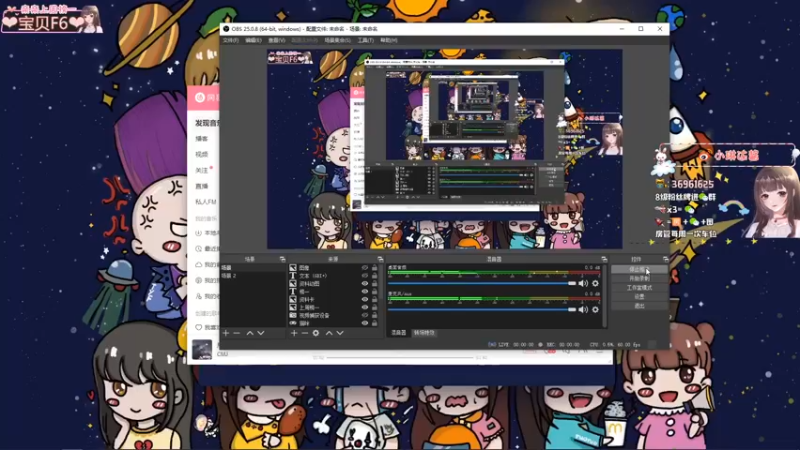800x450 pixels.
Task: Toggle visibility of the 资料边图 source
Action: (x=365, y=284)
